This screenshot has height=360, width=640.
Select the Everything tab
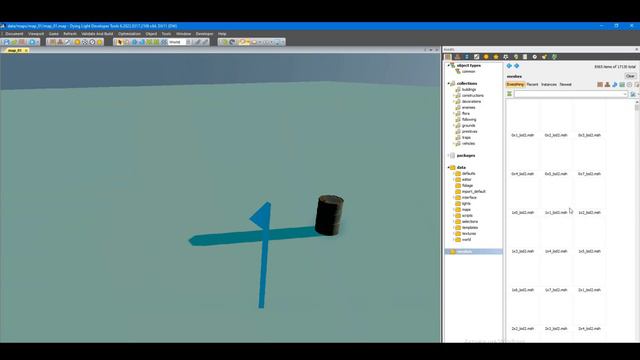515,84
